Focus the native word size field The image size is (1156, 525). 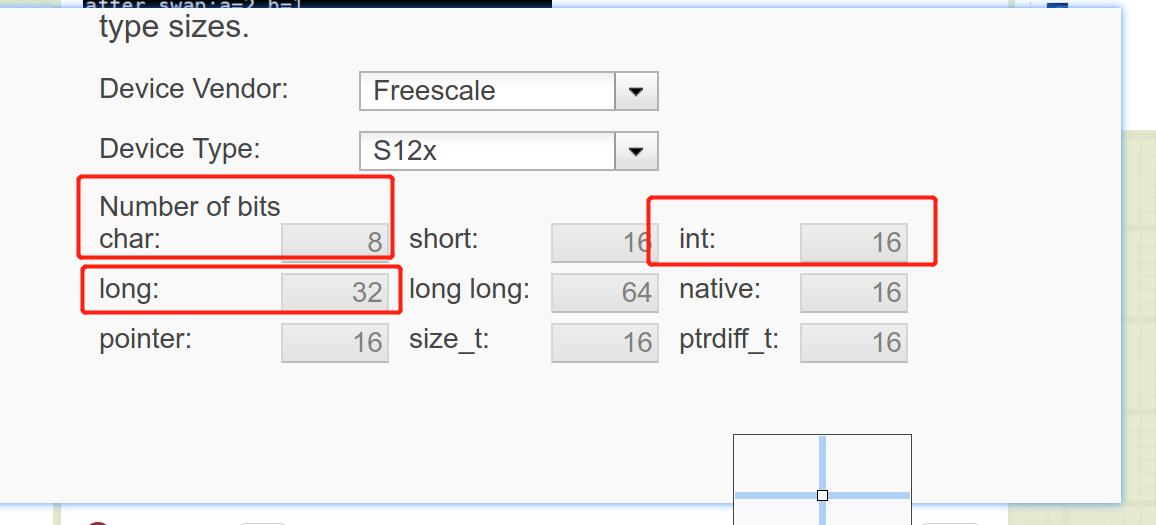coord(854,292)
